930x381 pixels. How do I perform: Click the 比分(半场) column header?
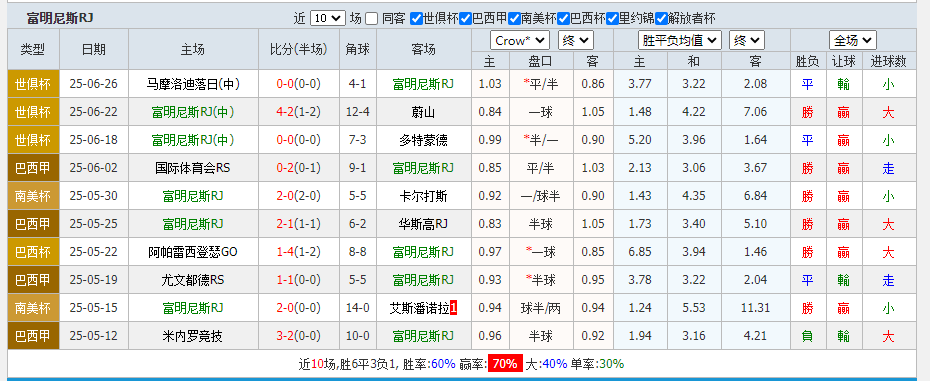298,49
